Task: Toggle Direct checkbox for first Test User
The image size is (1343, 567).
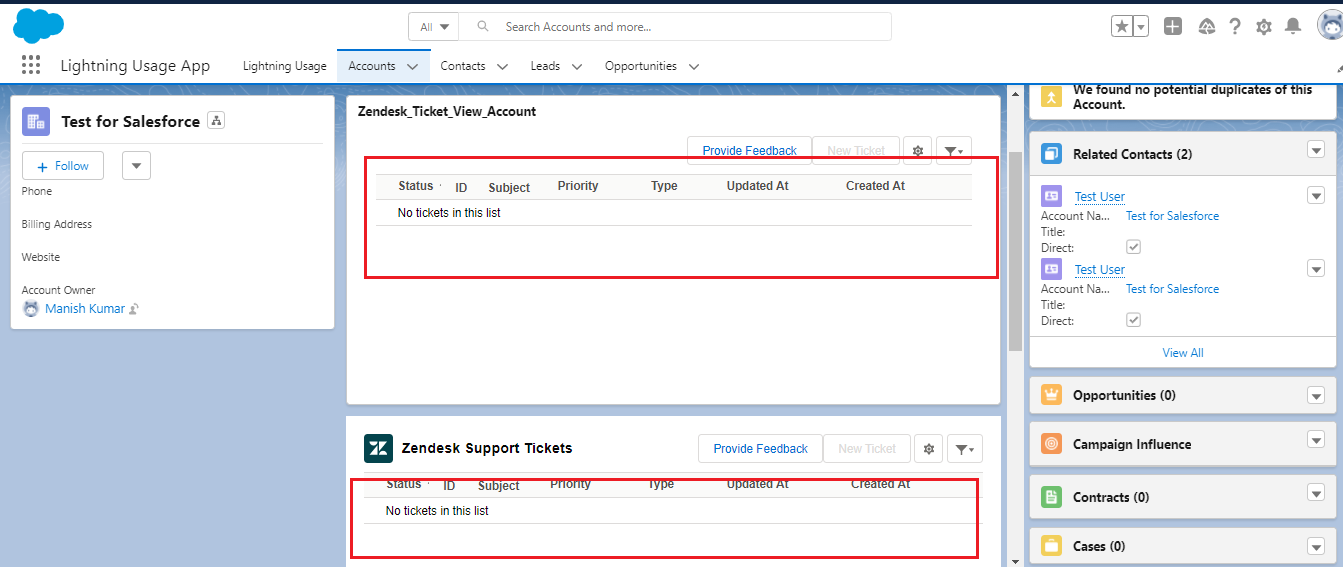Action: [x=1133, y=247]
